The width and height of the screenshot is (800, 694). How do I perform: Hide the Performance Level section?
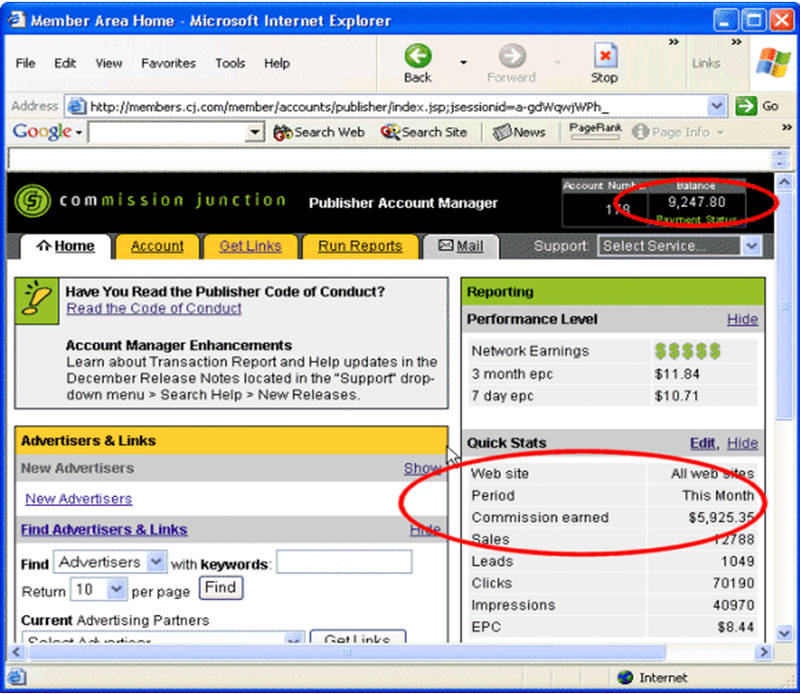(x=742, y=319)
